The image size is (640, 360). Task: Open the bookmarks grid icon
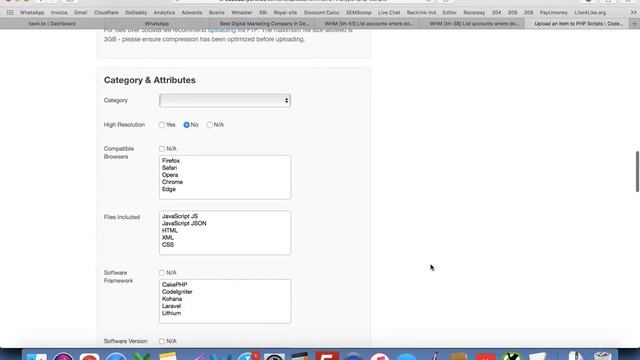click(x=10, y=13)
